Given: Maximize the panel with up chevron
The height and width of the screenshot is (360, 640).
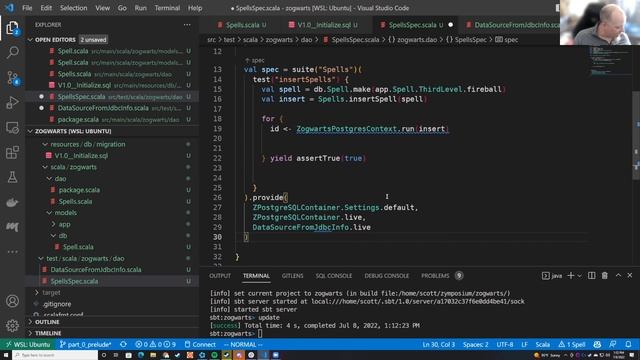Looking at the screenshot, I should tap(618, 276).
